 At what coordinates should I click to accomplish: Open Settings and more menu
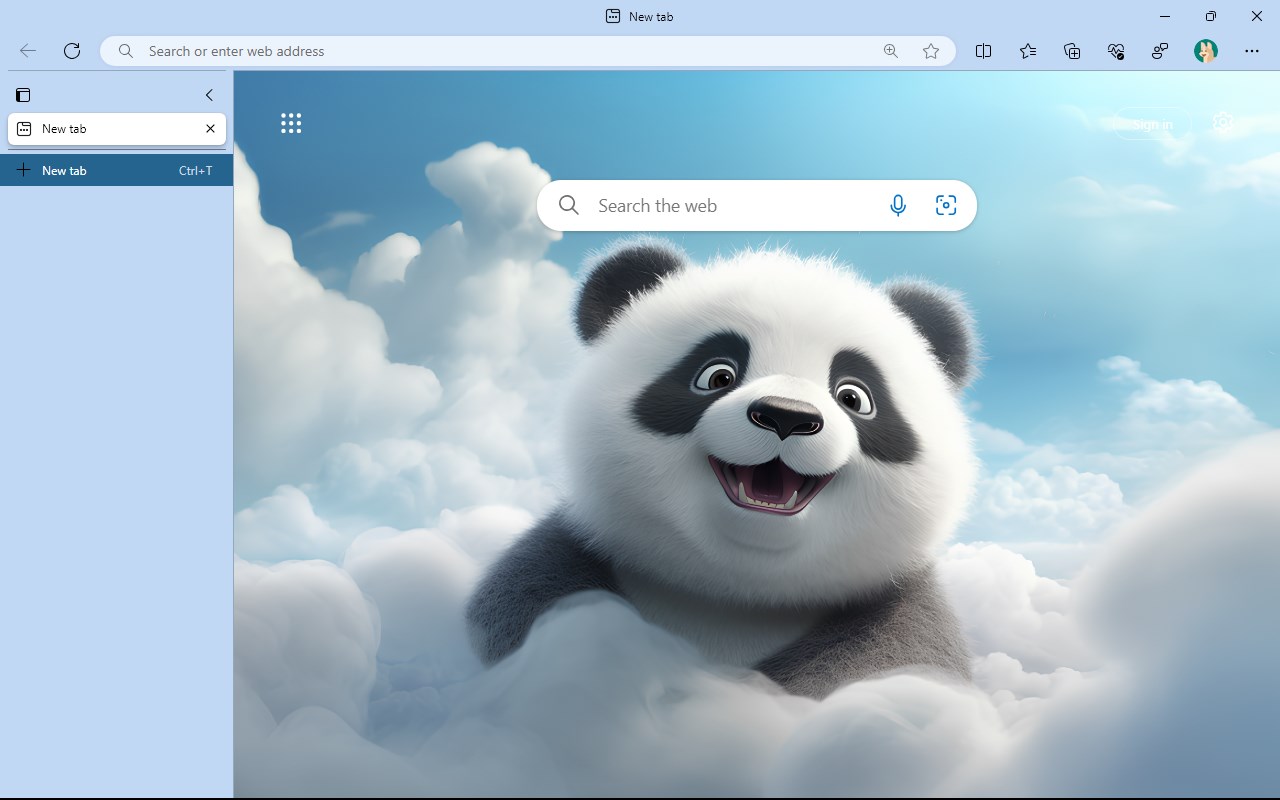pos(1252,51)
